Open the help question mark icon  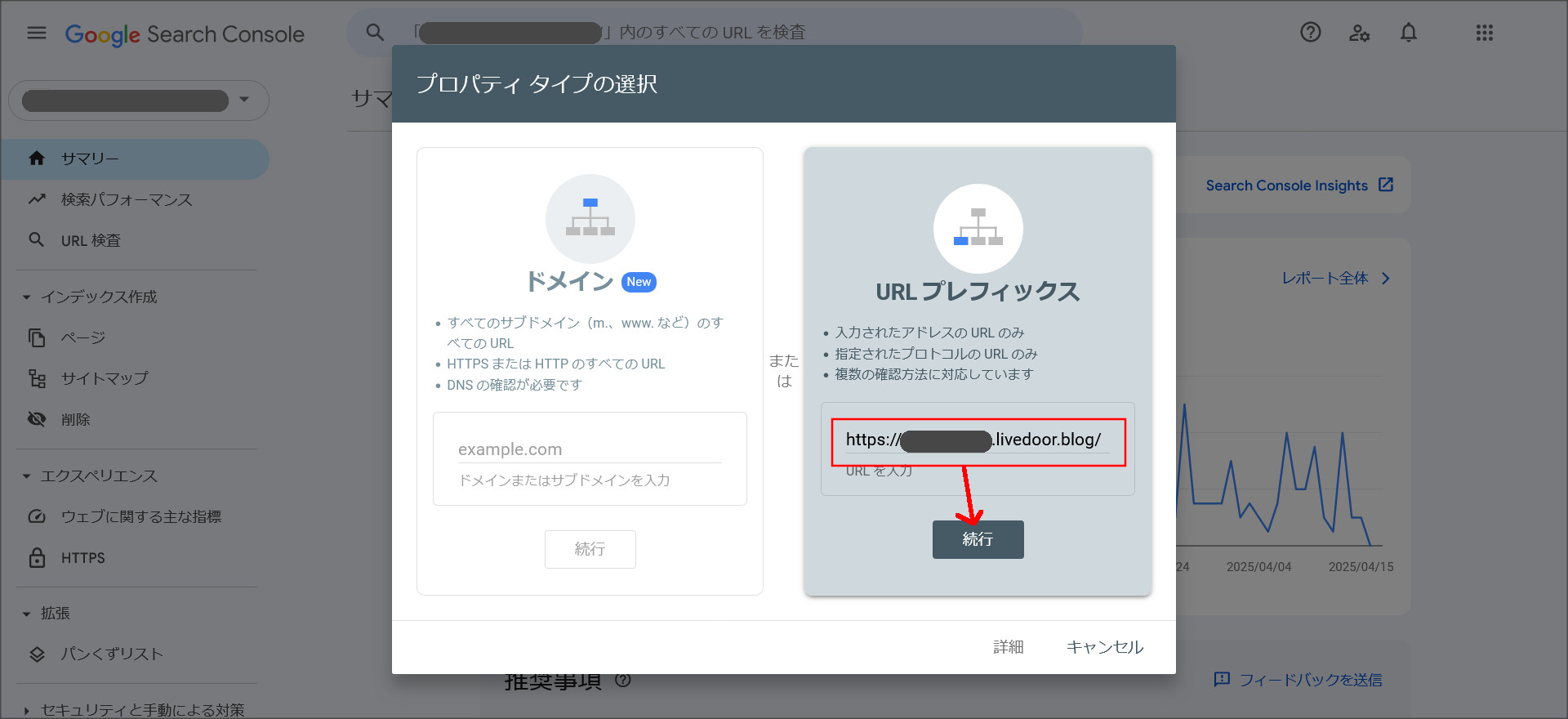[1311, 32]
